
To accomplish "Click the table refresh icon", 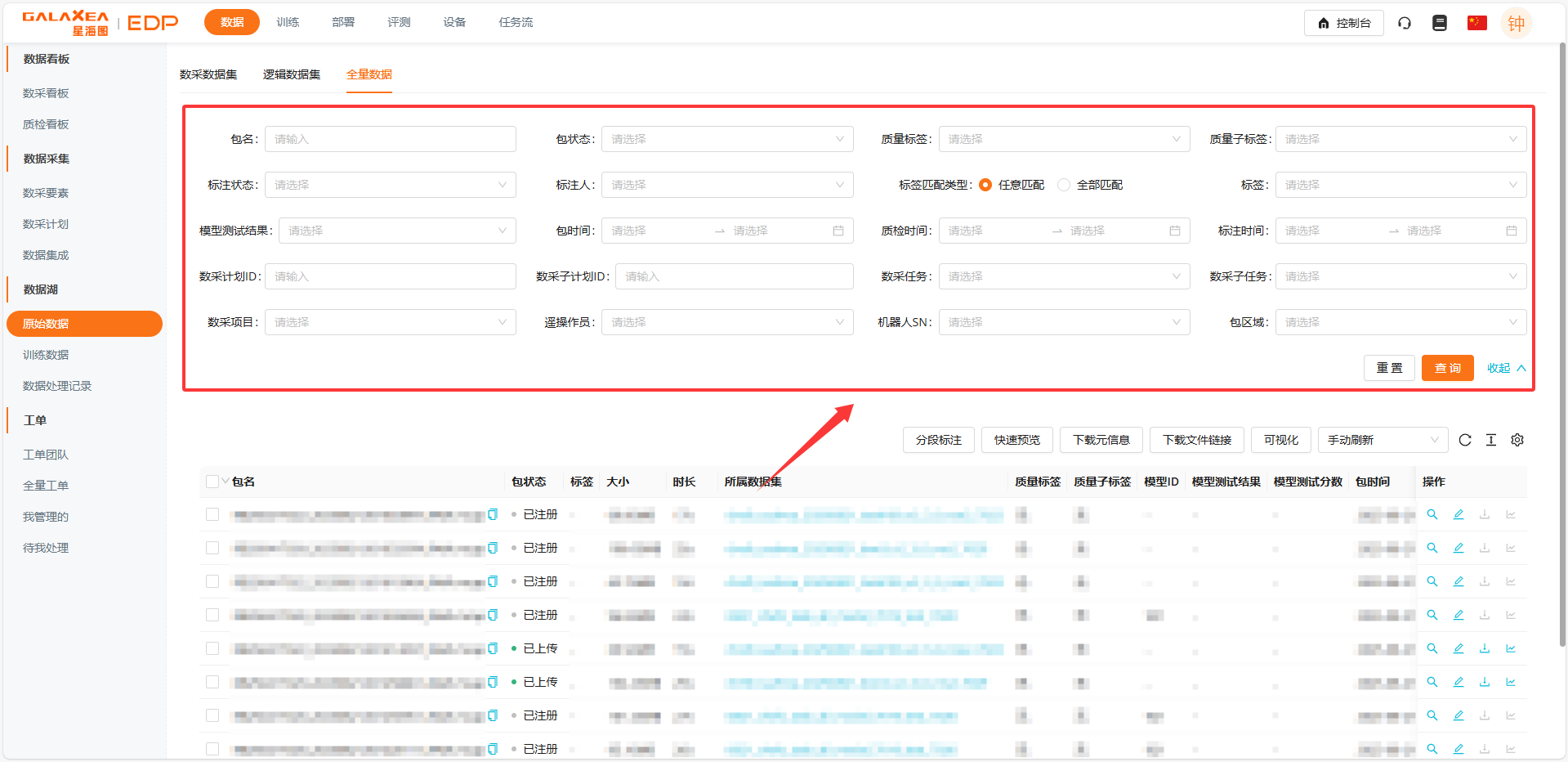I will click(1465, 440).
